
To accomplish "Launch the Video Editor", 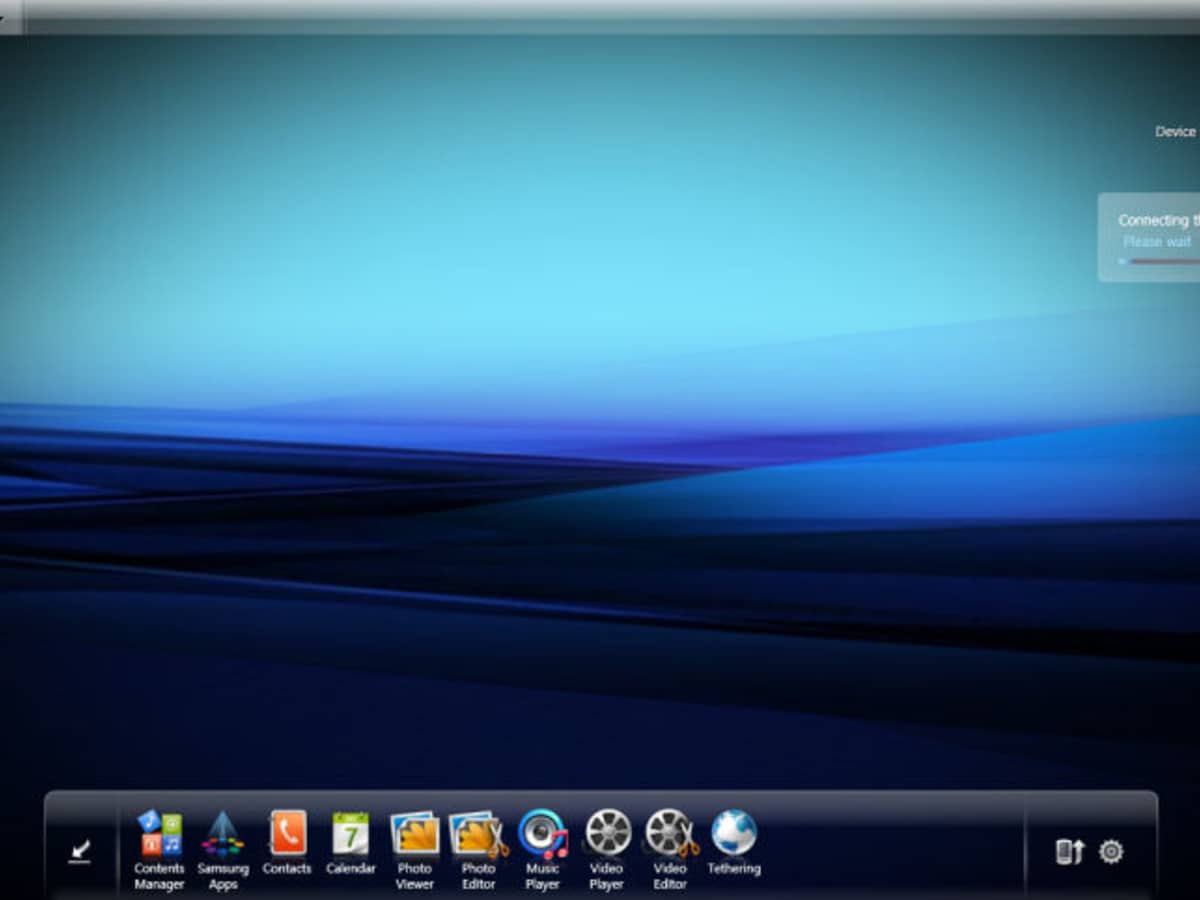I will (x=670, y=833).
